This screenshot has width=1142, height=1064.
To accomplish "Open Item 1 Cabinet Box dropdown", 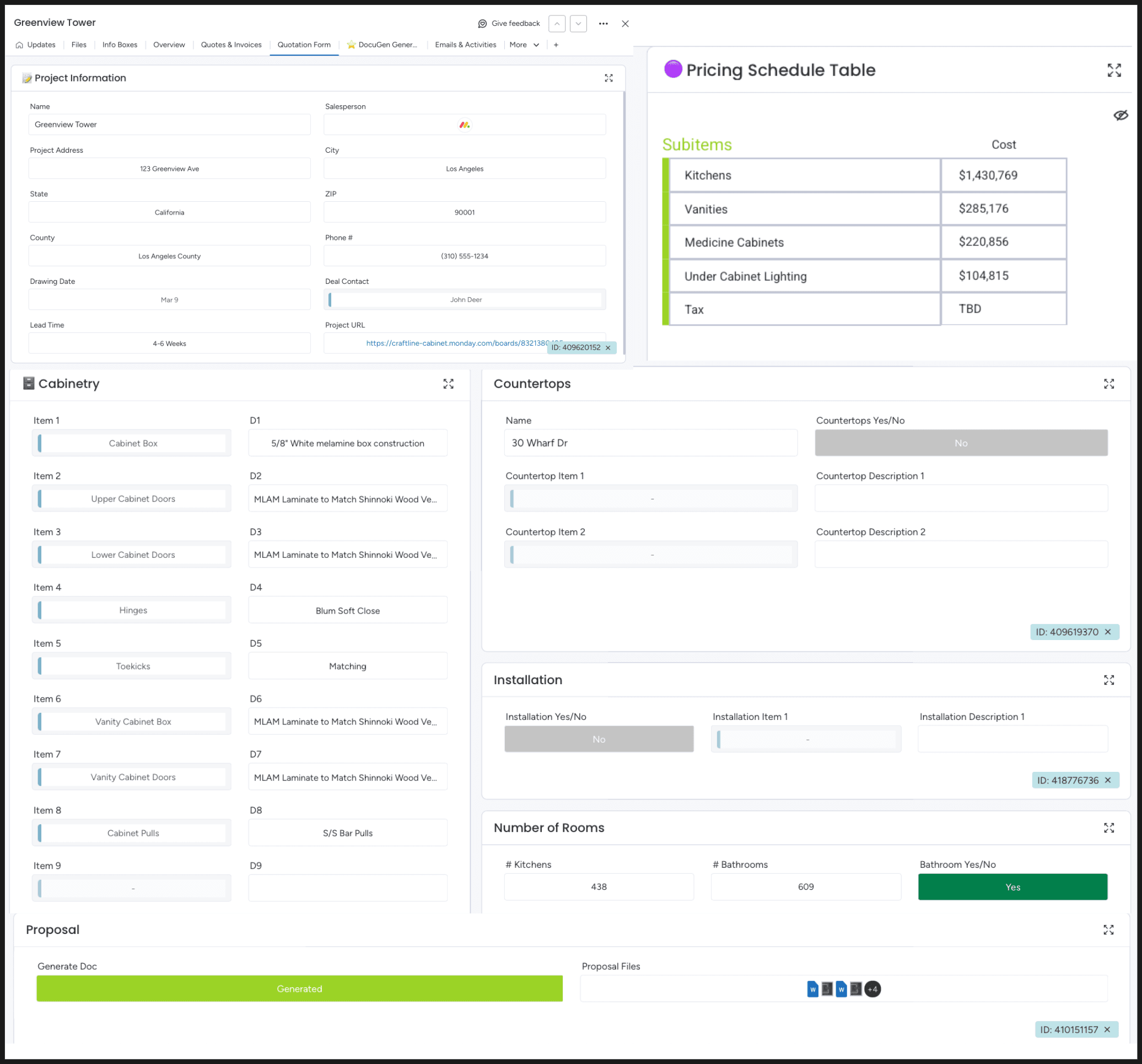I will click(x=132, y=443).
